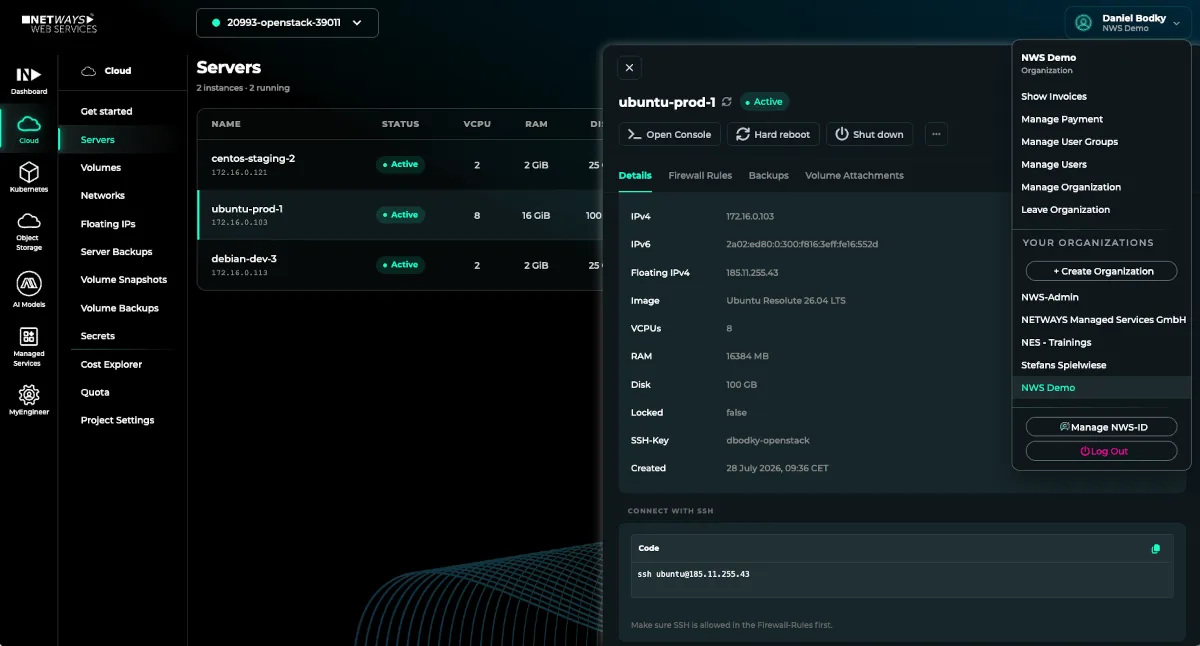Click the ssh ubuntu@185.11.255.43 code text
1200x646 pixels.
[x=694, y=575]
